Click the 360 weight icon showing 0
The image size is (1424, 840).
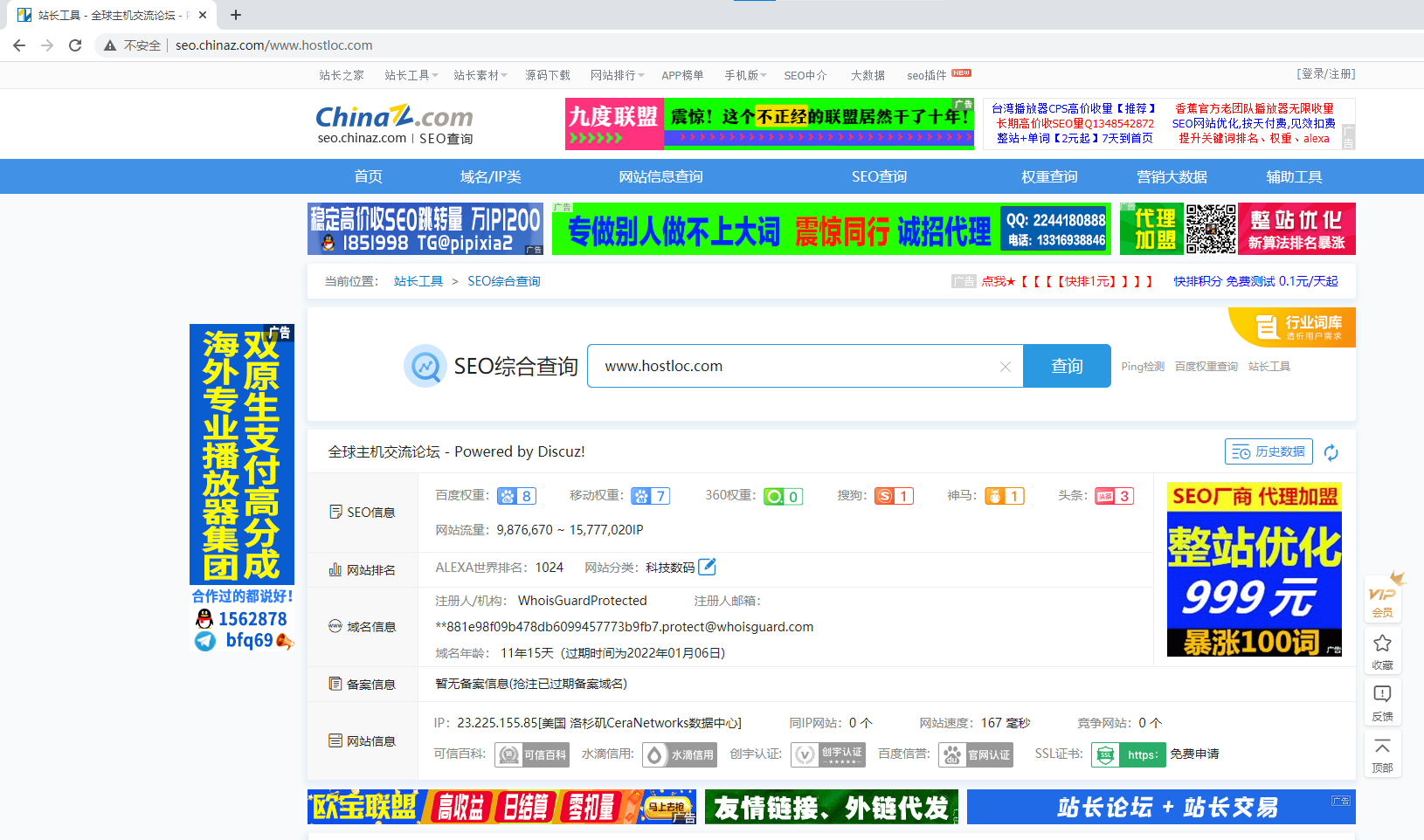click(783, 495)
